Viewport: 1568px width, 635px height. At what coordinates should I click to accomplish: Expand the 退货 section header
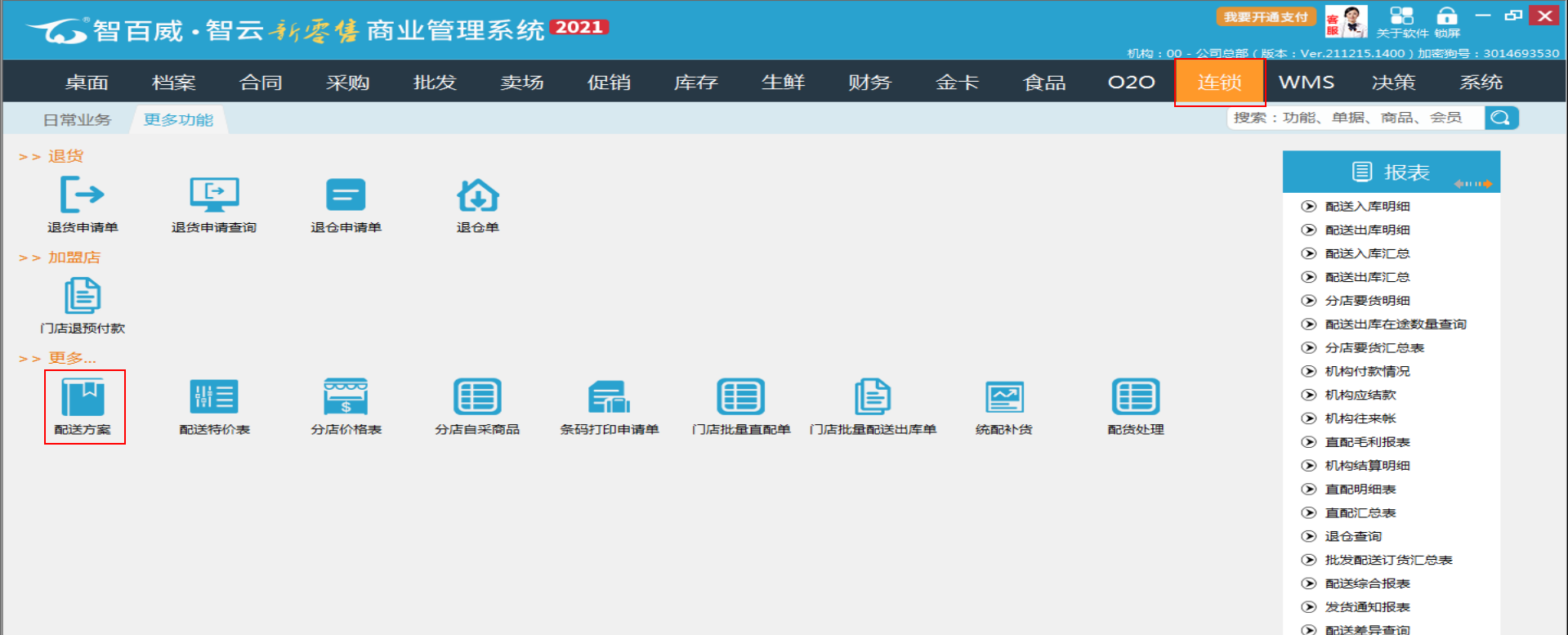65,156
